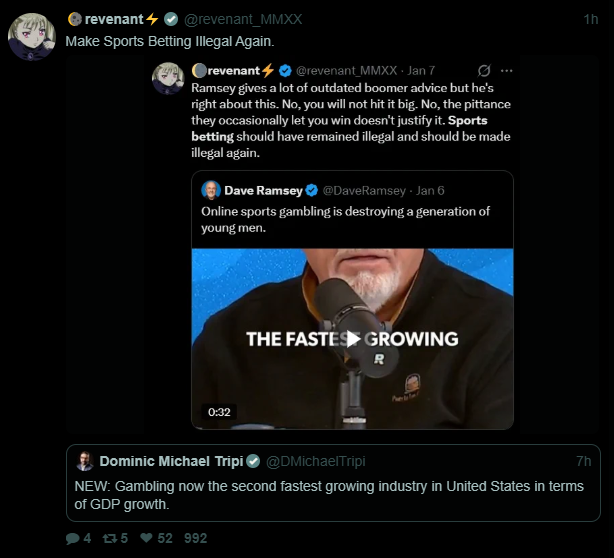Click the reply comment bubble icon
Screen dimensions: 614x558
[x=72, y=538]
